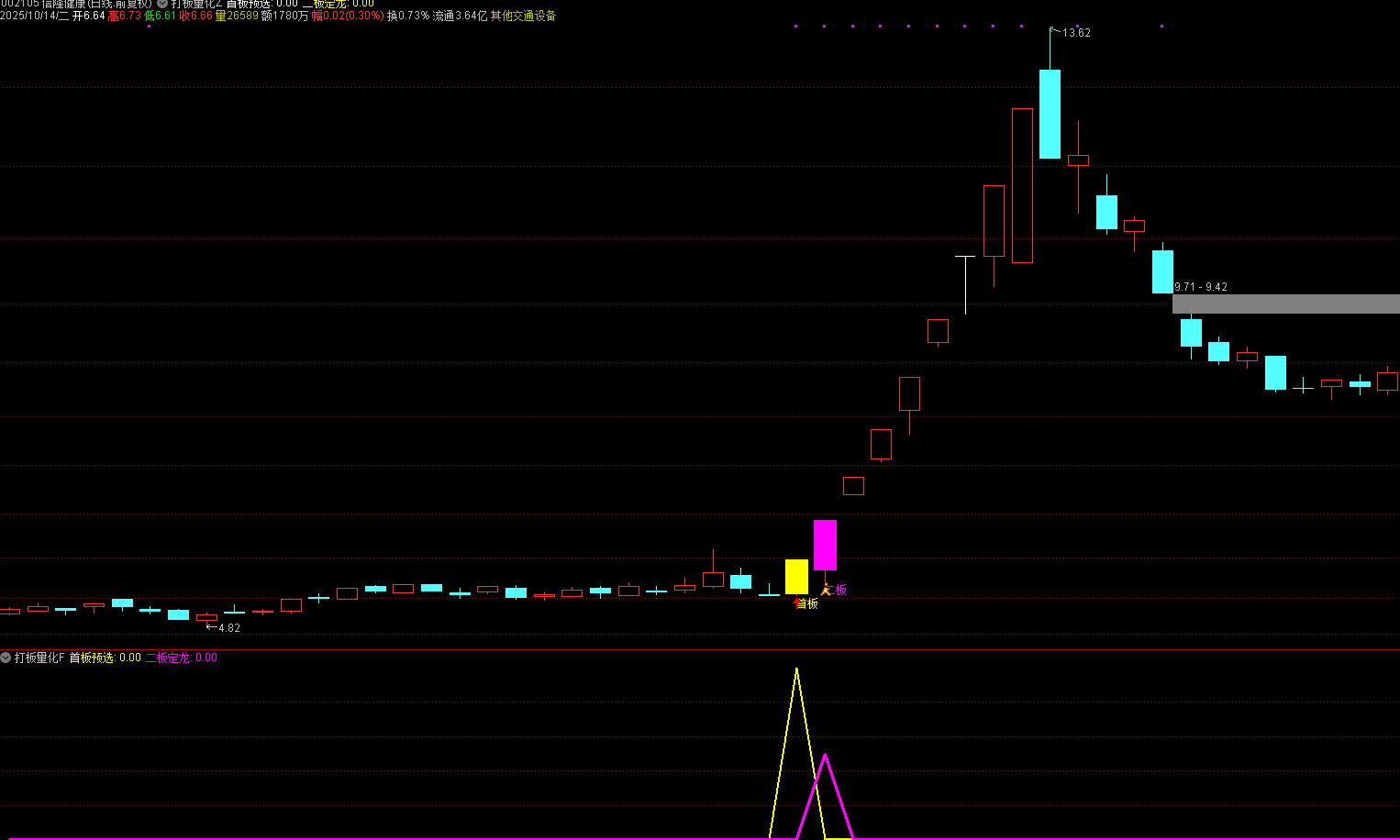1400x840 pixels.
Task: Click the gray 9.71 - 9.42 gap zone
Action: (1285, 304)
